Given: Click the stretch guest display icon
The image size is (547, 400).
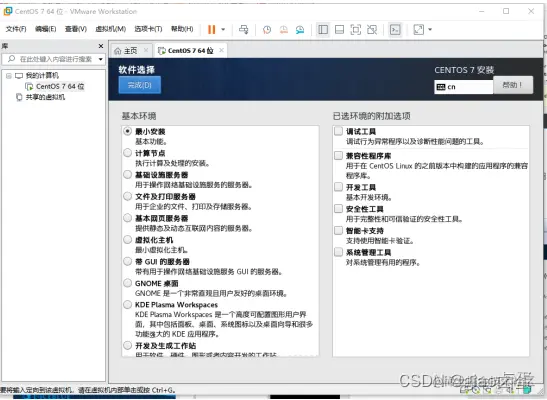Looking at the screenshot, I should (x=418, y=30).
